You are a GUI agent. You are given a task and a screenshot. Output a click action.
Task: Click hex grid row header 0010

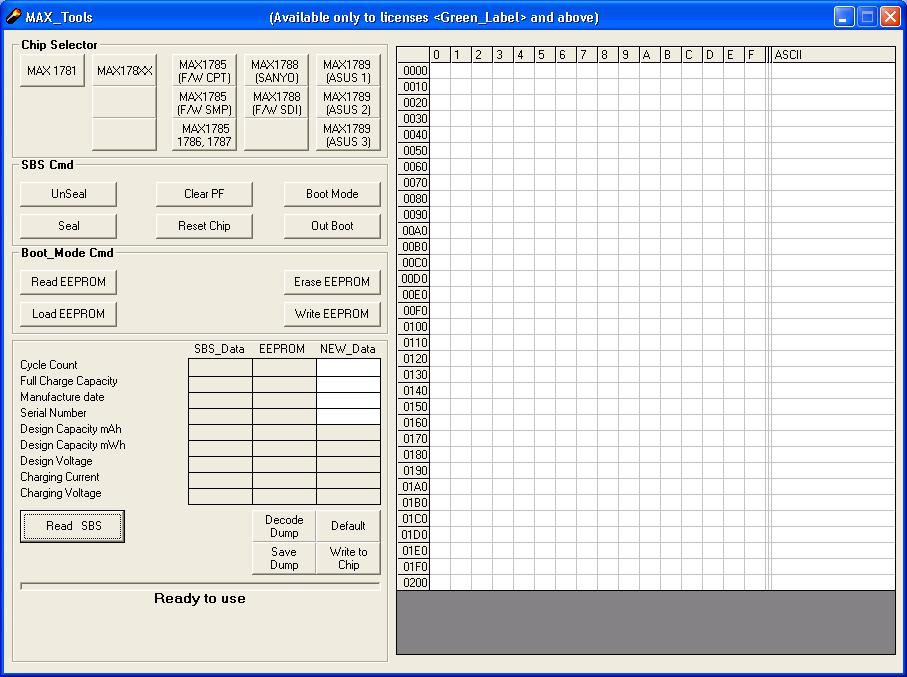click(x=414, y=87)
